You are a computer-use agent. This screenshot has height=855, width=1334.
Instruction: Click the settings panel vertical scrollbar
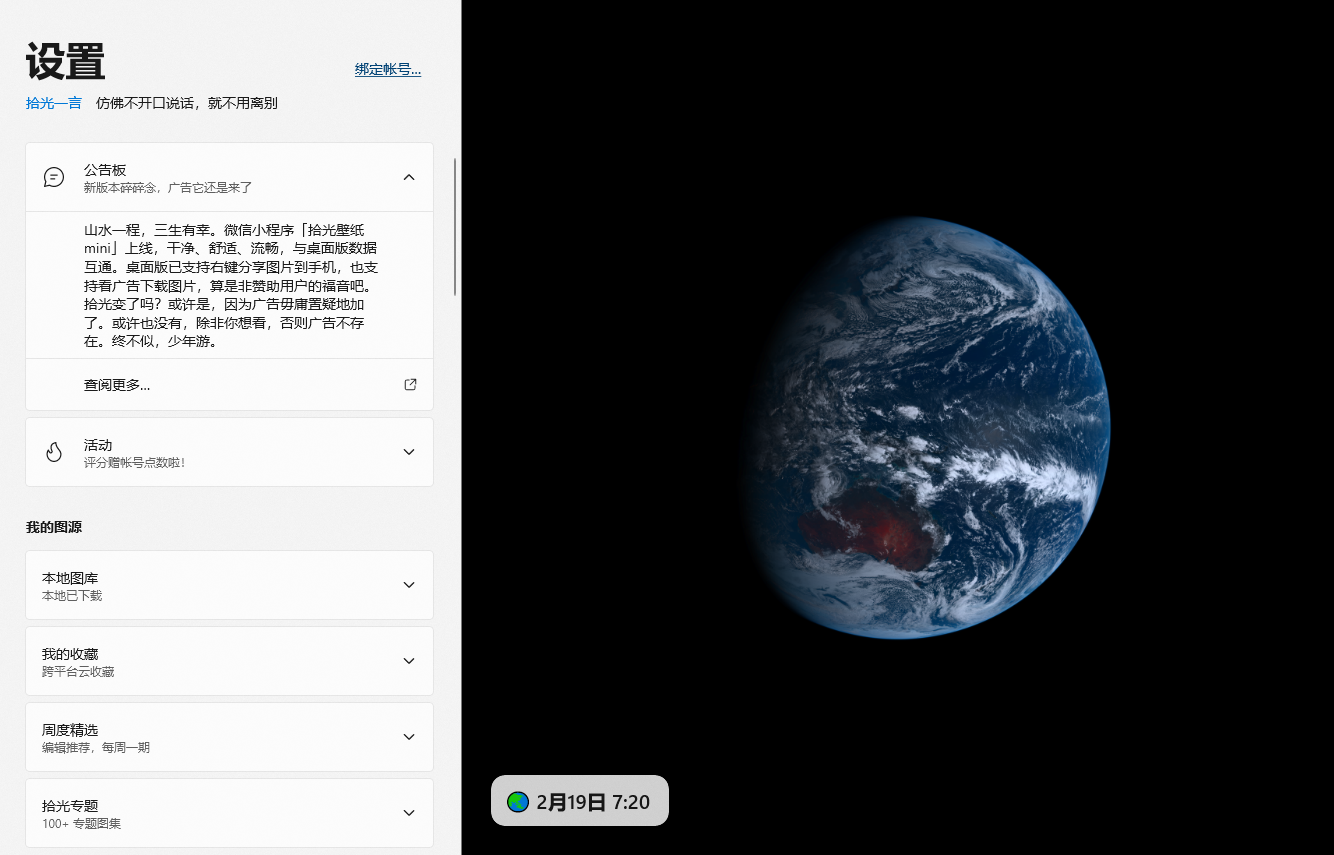coord(456,226)
